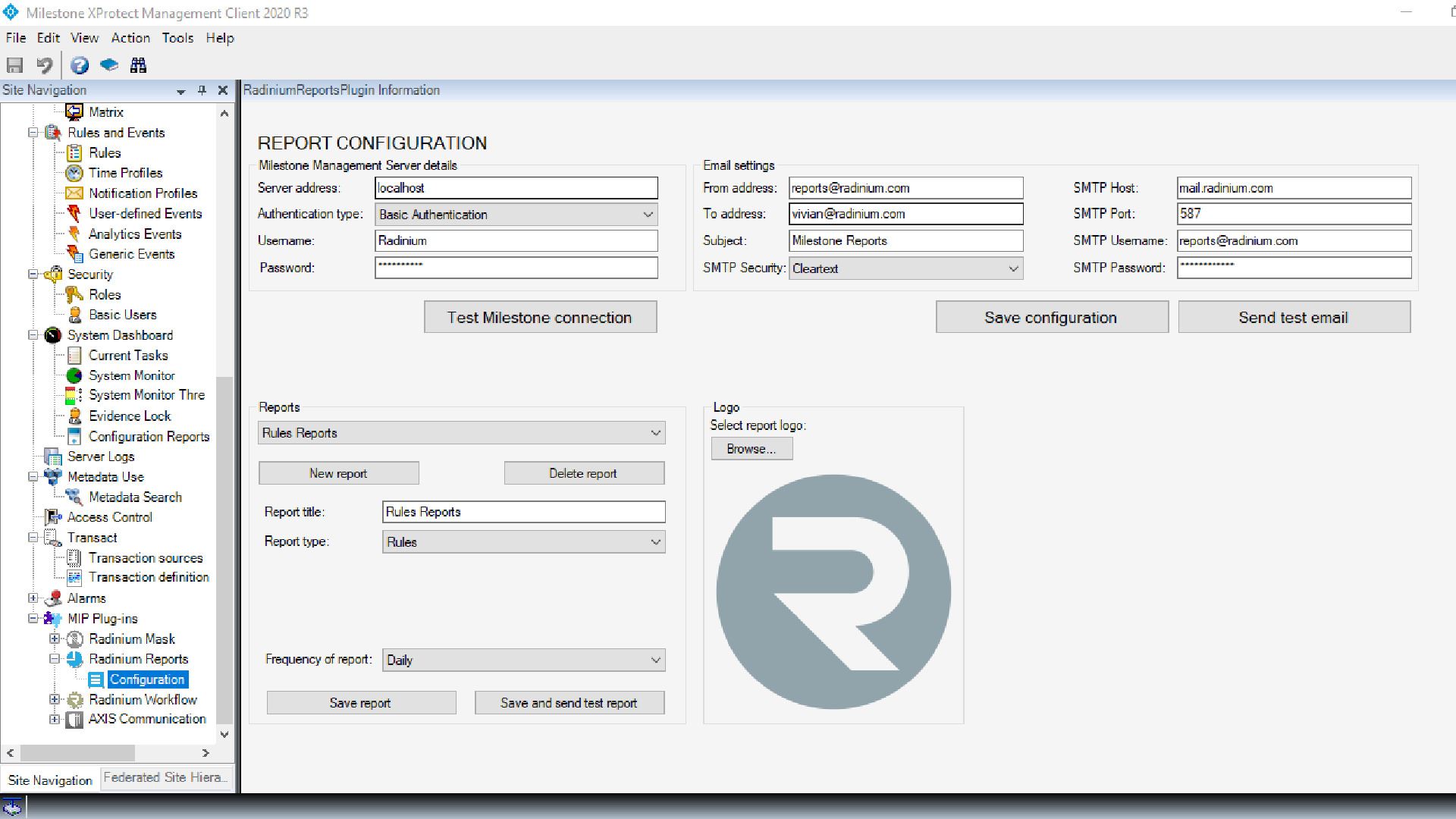
Task: Click the Save toolbar icon
Action: (14, 65)
